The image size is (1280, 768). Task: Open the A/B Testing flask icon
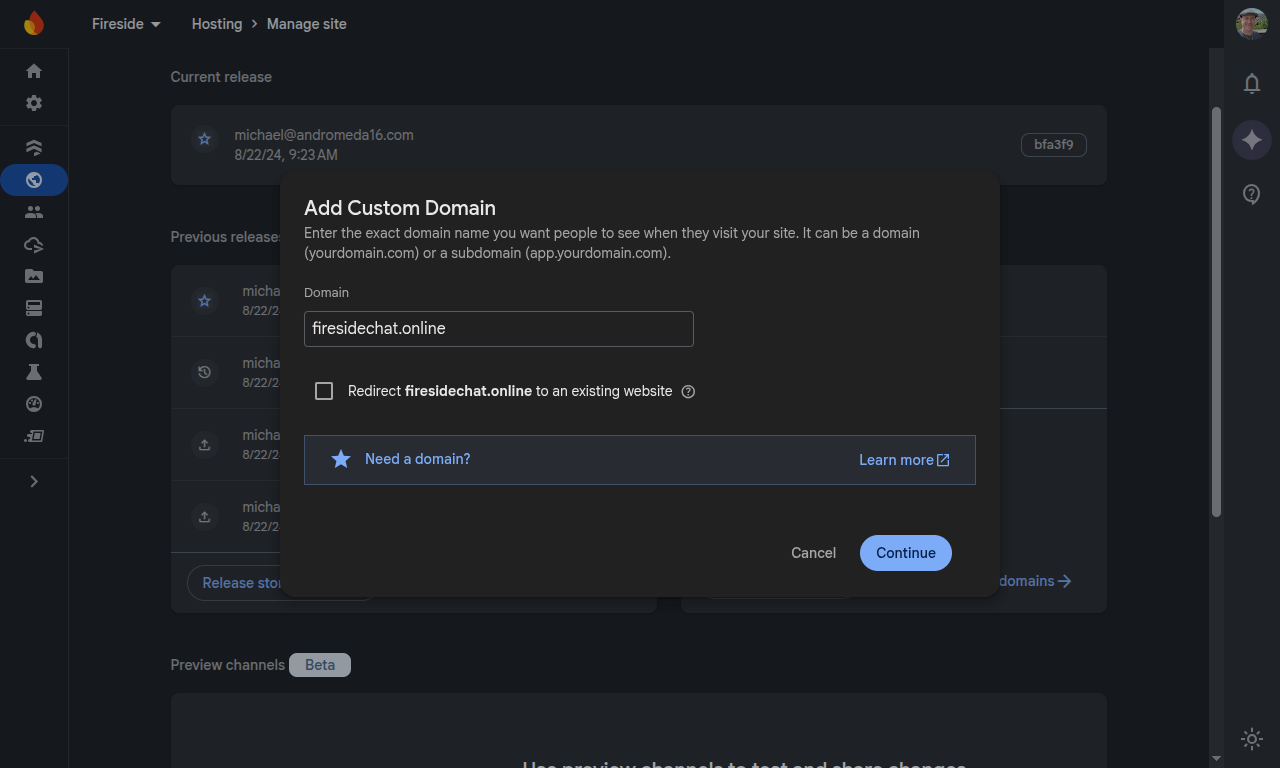[34, 372]
